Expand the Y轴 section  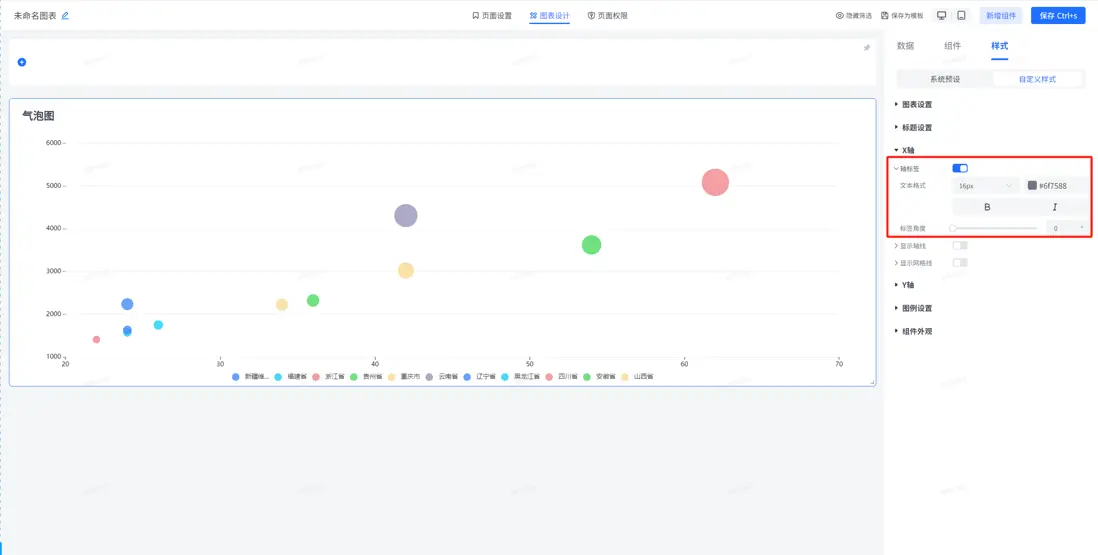click(904, 285)
